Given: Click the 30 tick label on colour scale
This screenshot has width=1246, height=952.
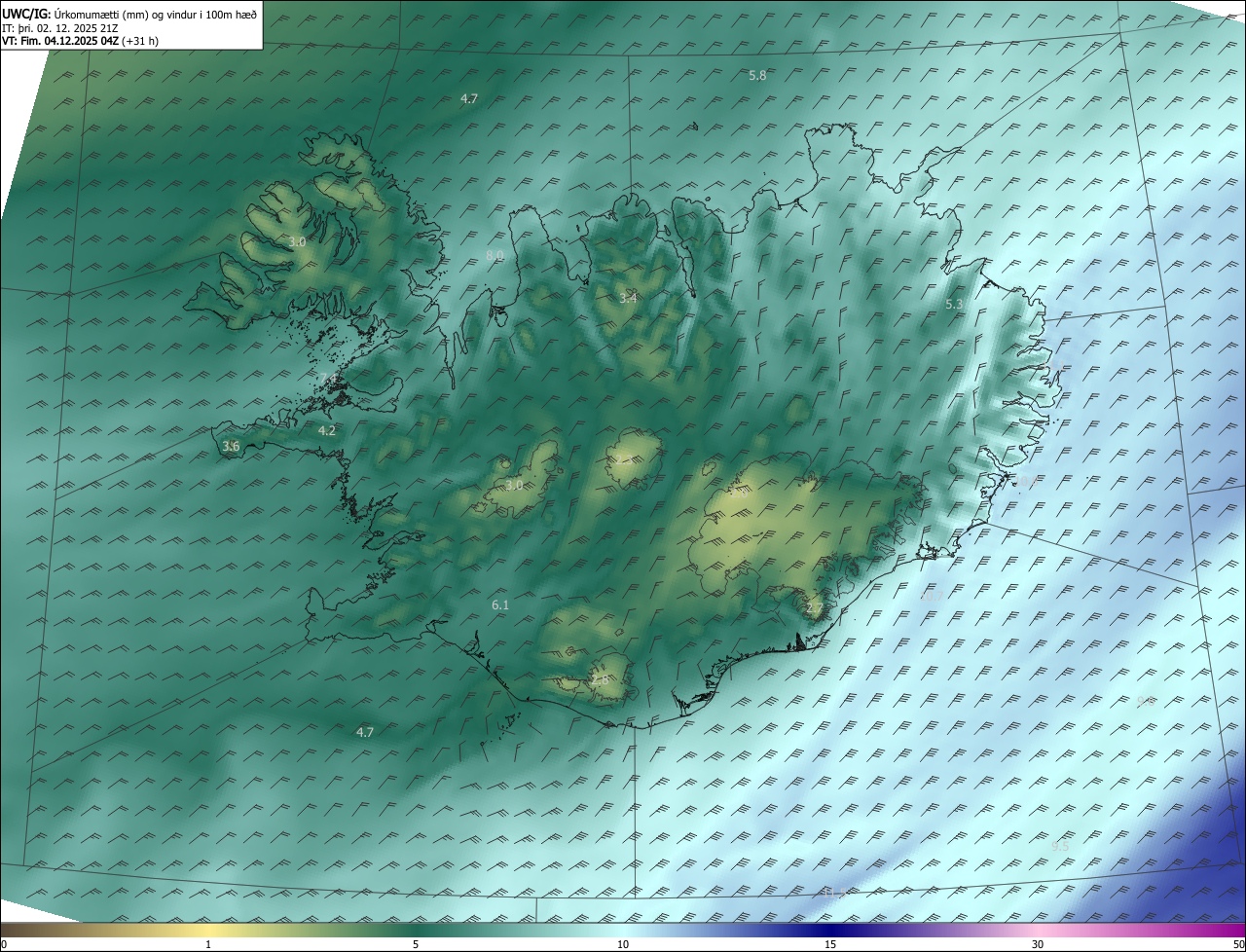Looking at the screenshot, I should 1038,945.
